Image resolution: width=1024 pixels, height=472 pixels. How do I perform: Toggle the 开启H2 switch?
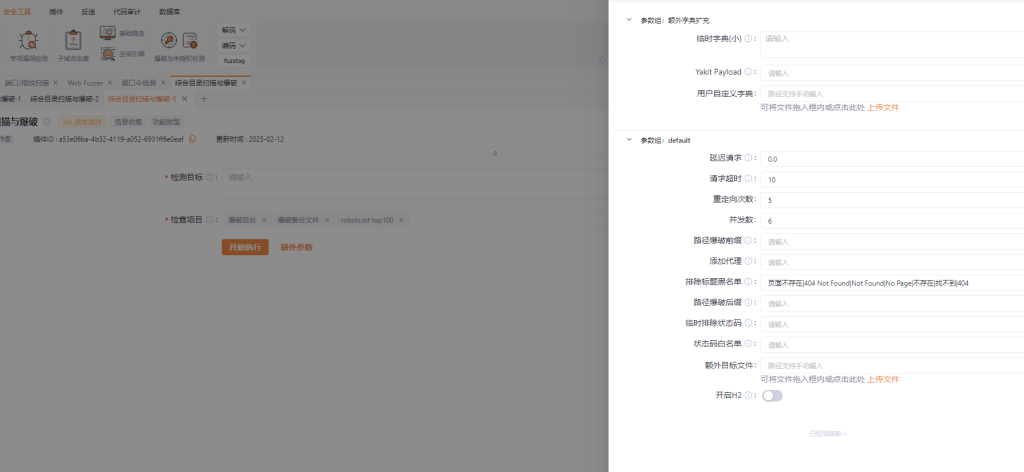[772, 396]
